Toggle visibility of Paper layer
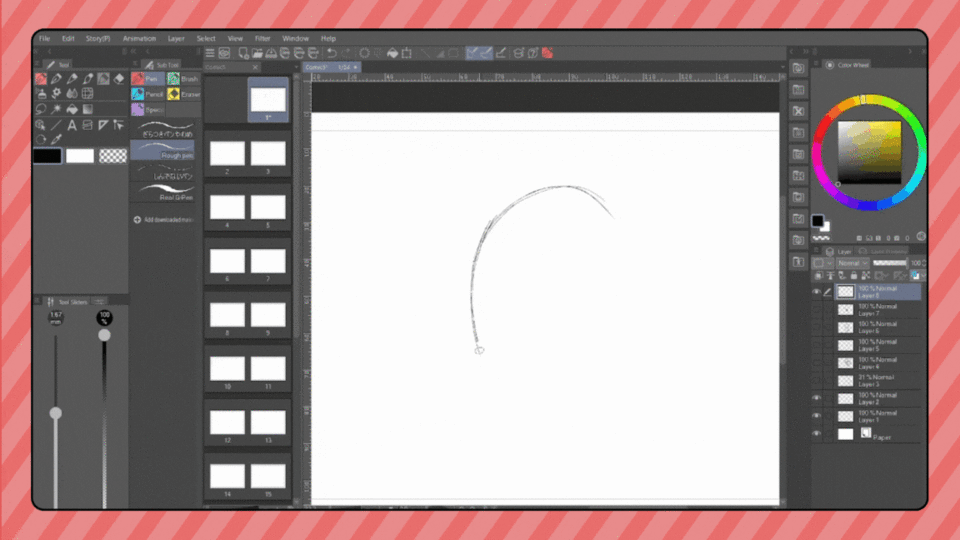The image size is (960, 540). click(x=816, y=434)
